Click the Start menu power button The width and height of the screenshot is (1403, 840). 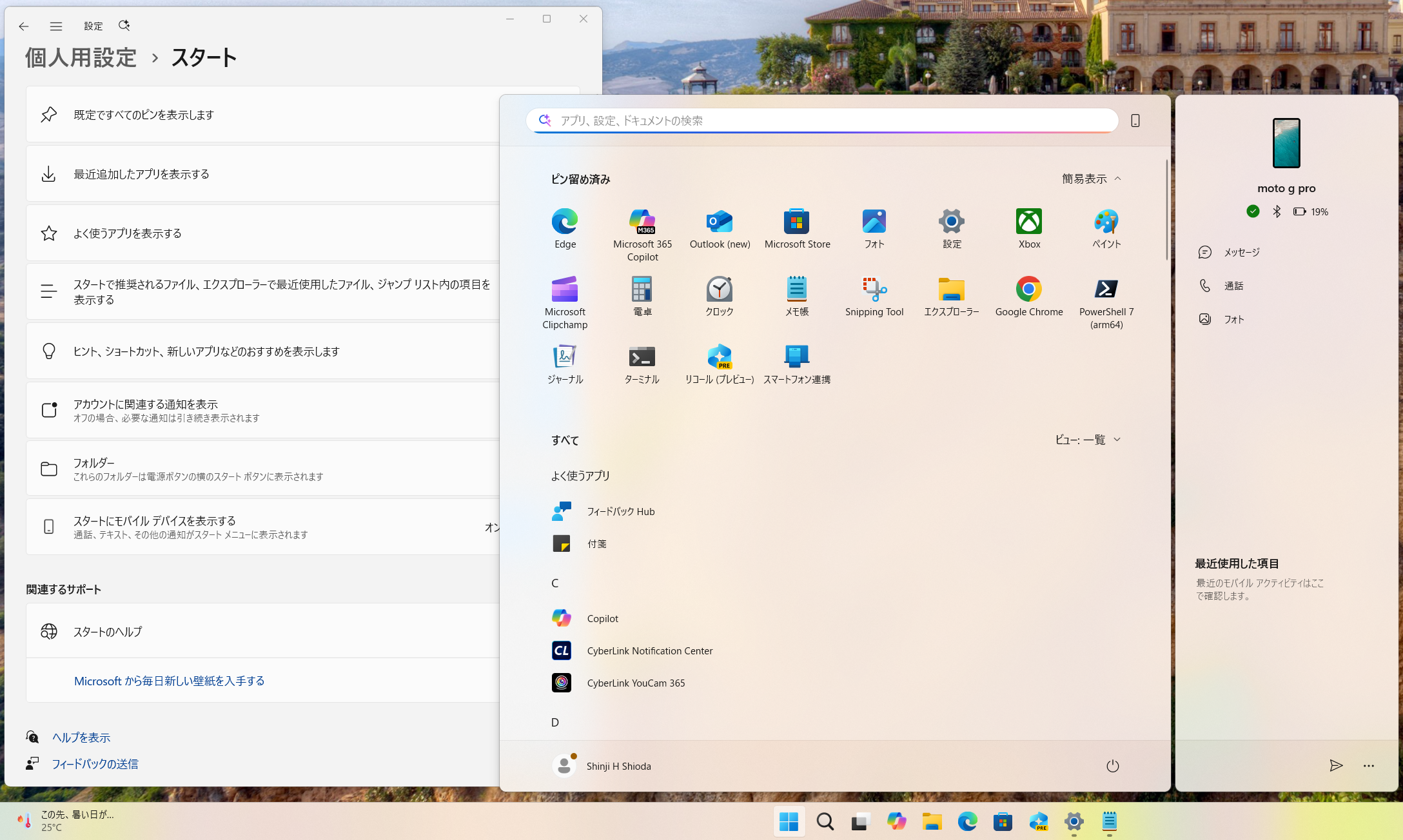point(1113,766)
